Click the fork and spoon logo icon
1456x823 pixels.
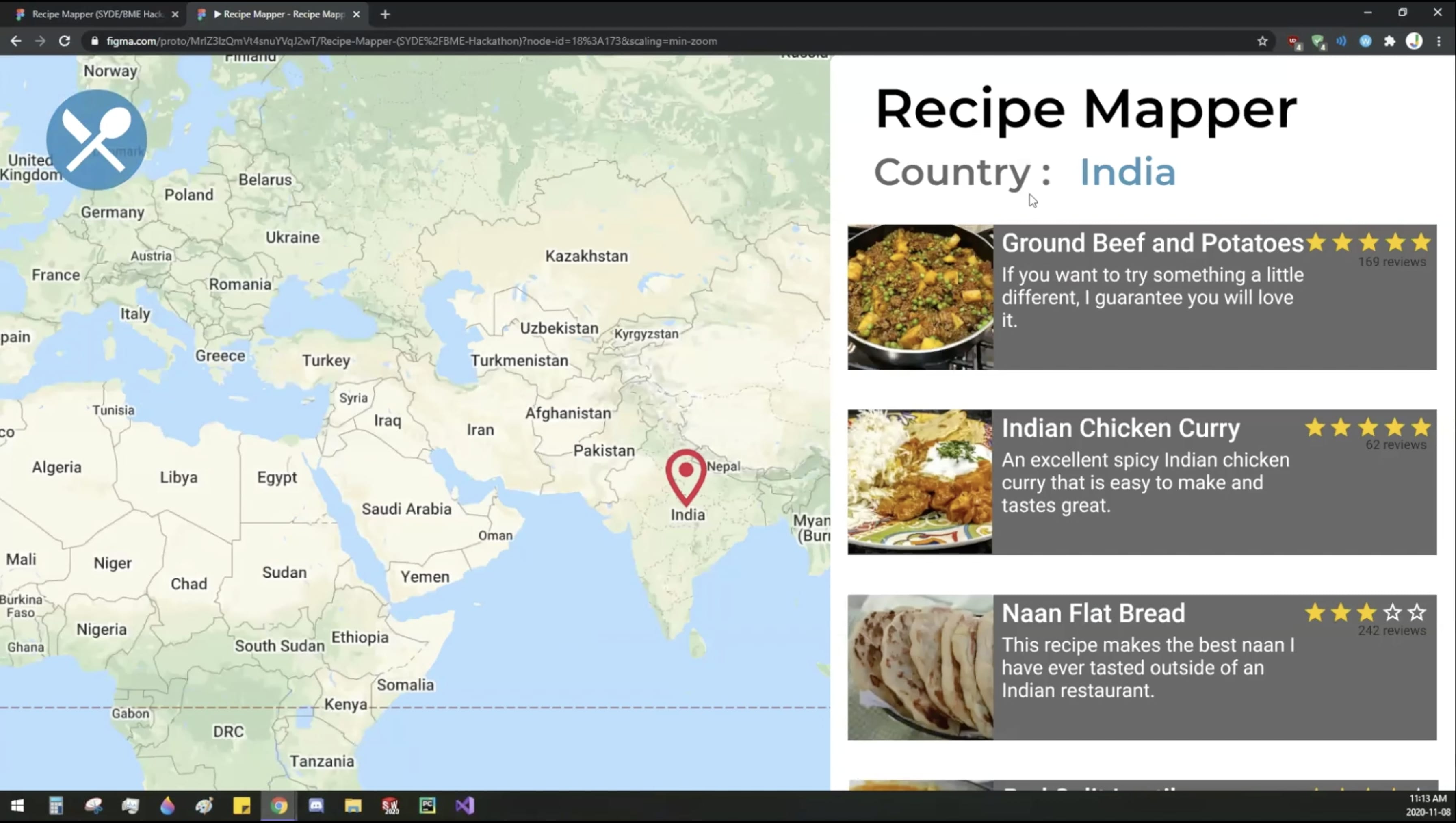[x=96, y=140]
